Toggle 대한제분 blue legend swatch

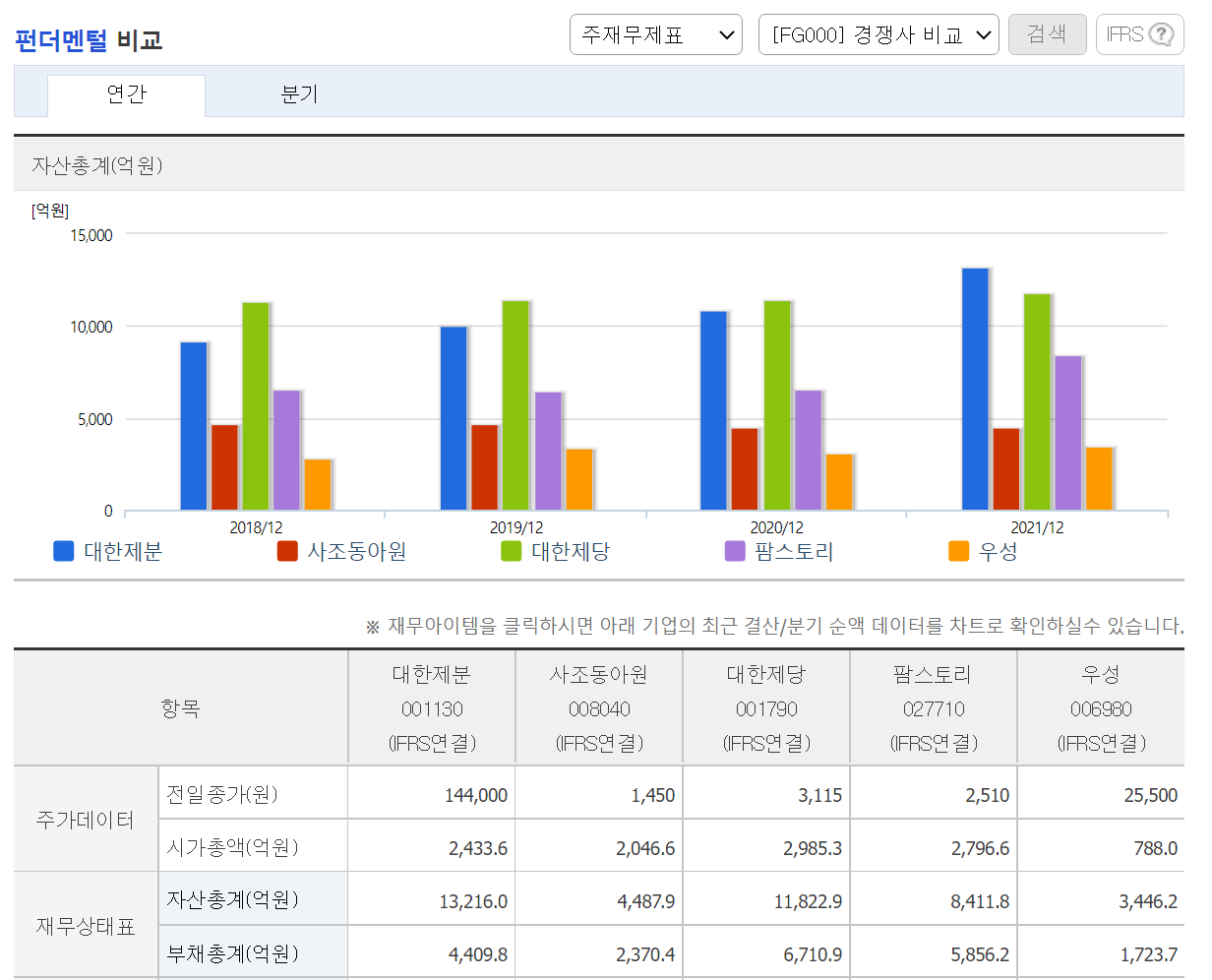64,551
